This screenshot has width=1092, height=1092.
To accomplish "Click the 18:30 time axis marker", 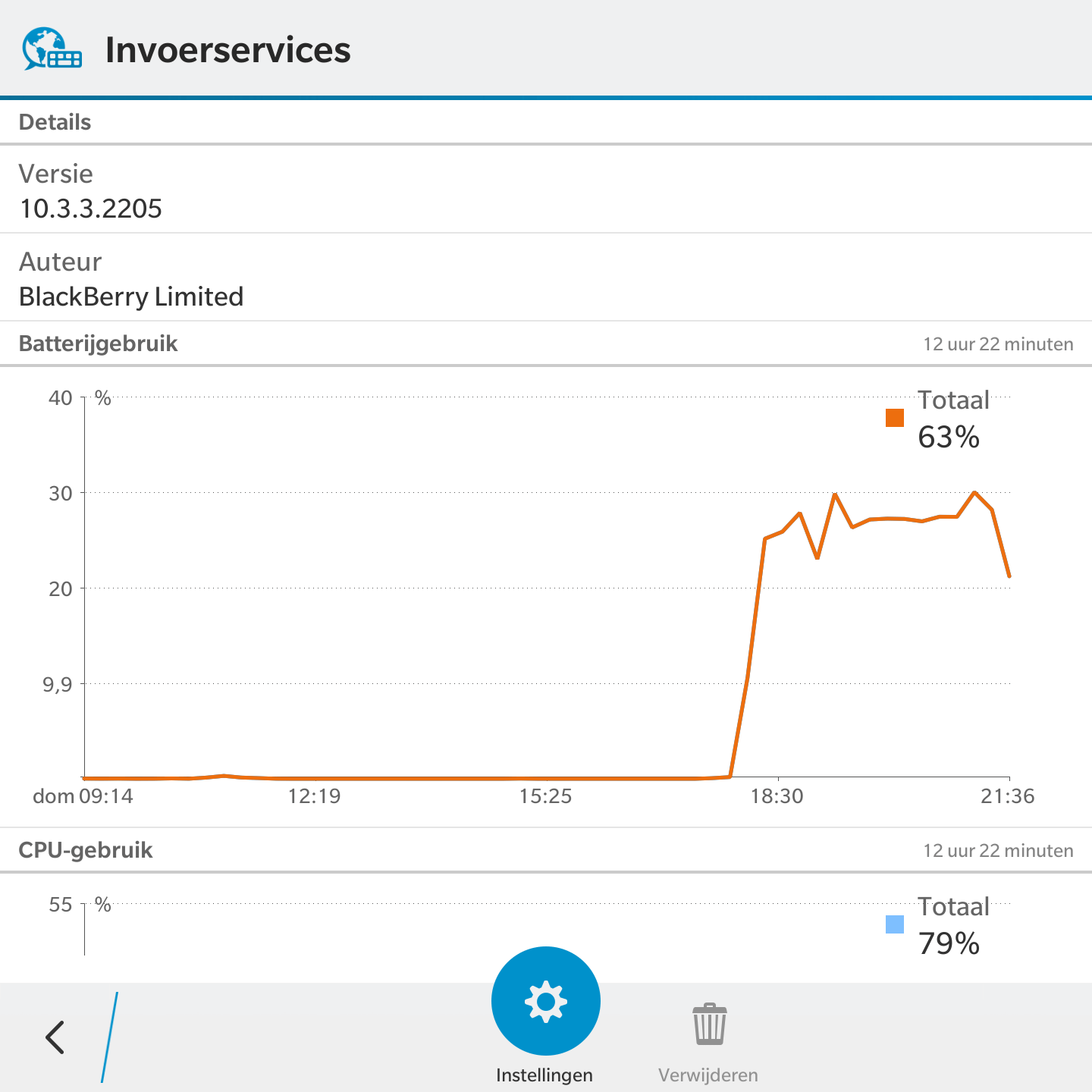I will pos(777,796).
